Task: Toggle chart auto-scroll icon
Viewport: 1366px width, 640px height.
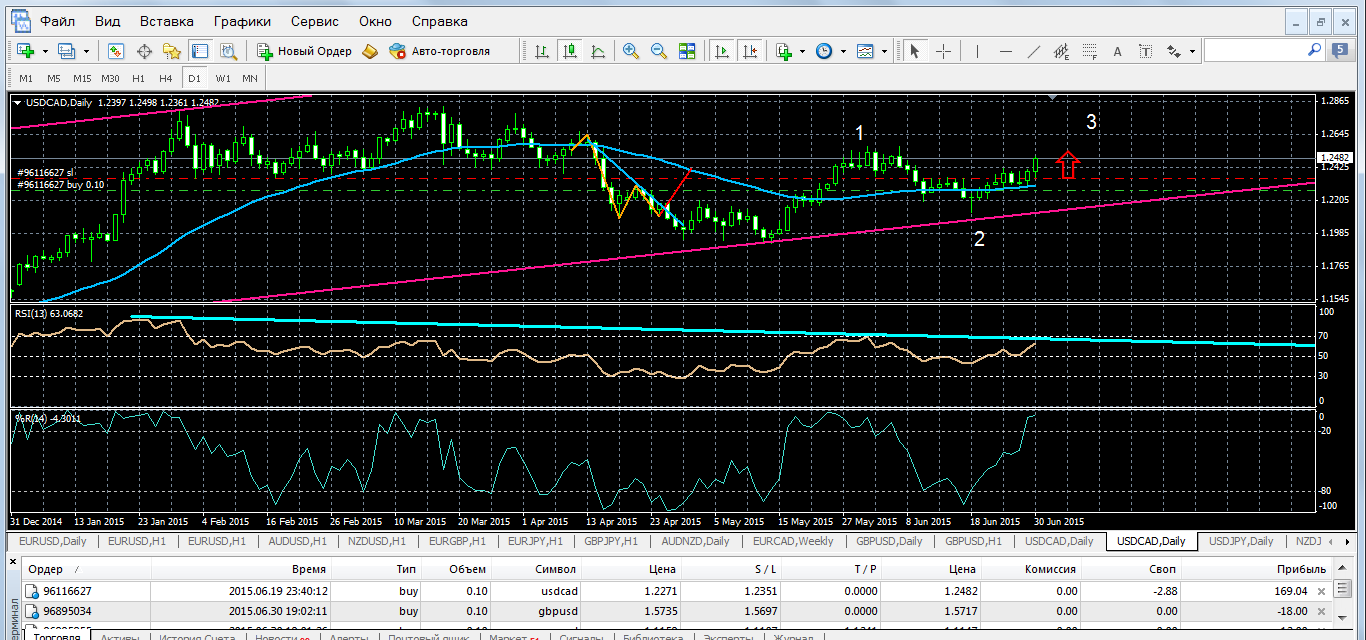Action: 720,51
